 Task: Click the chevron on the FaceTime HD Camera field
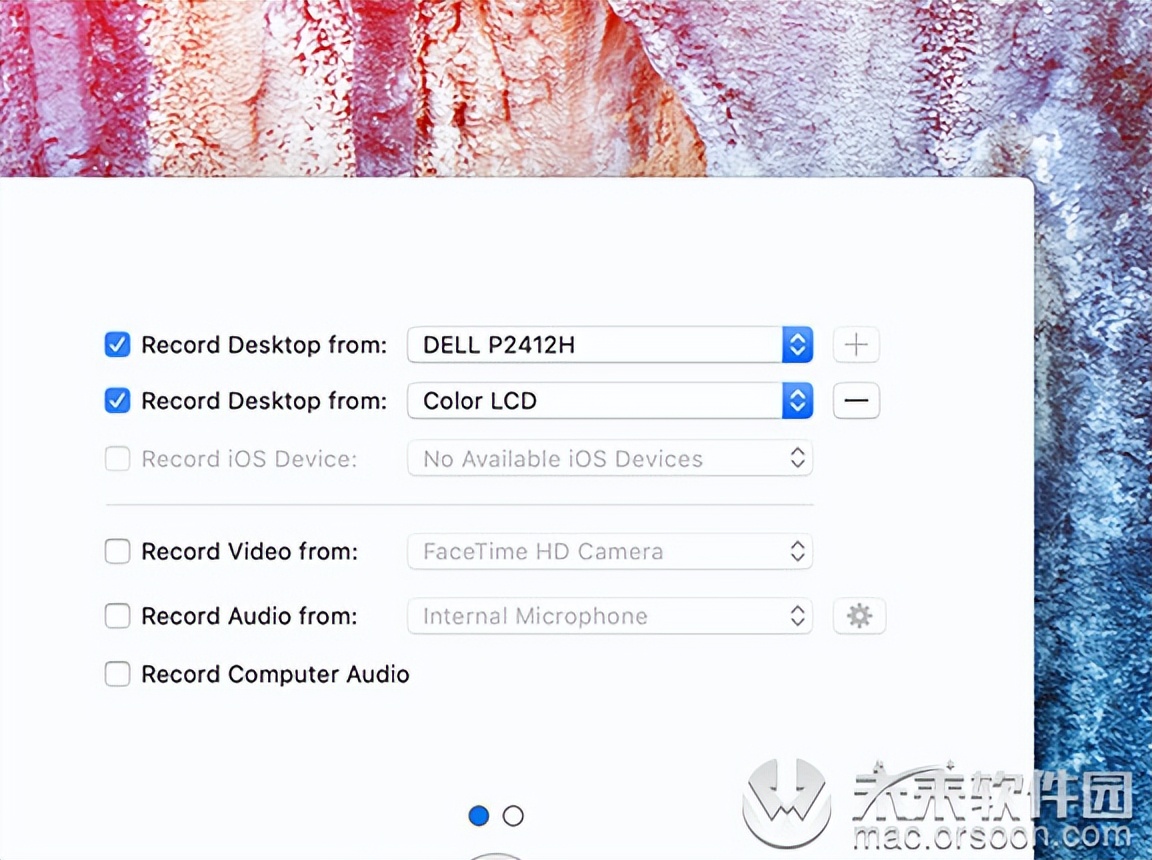click(797, 551)
